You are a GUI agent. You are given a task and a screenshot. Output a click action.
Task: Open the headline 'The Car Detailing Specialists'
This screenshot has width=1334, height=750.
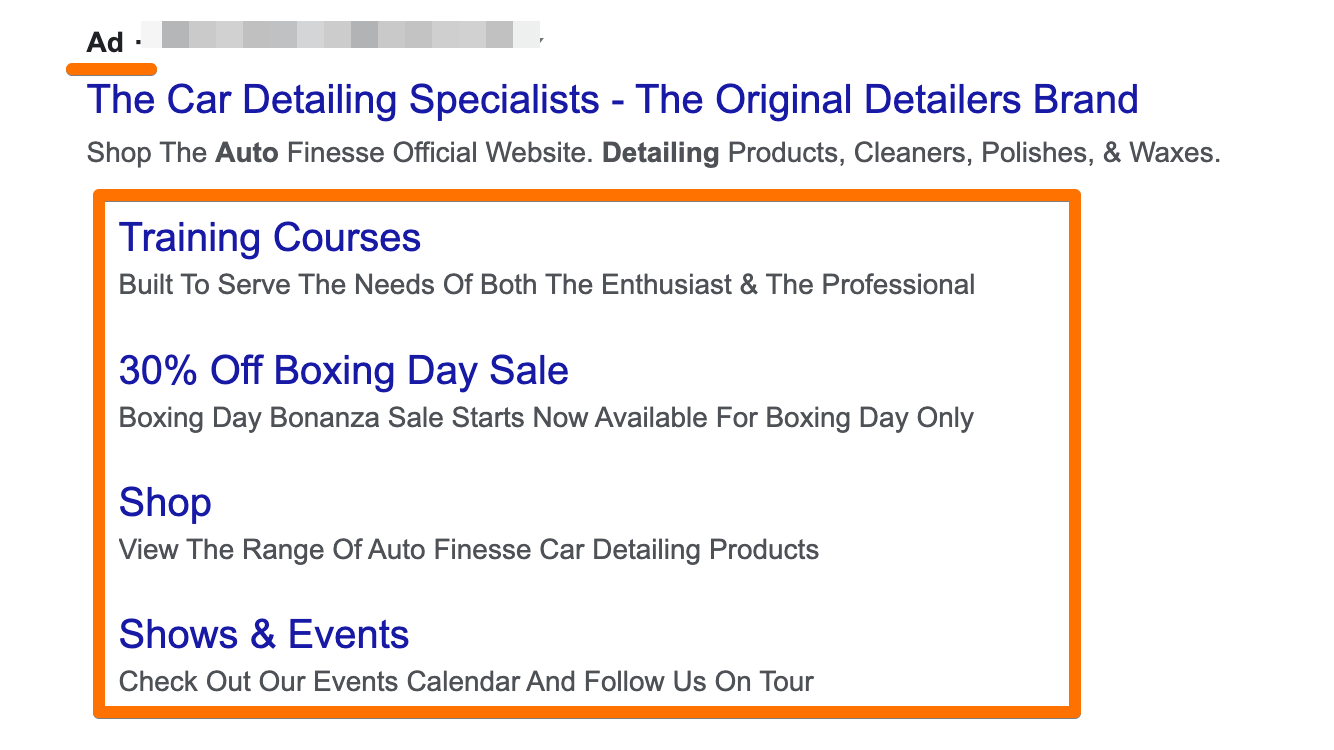click(x=340, y=99)
